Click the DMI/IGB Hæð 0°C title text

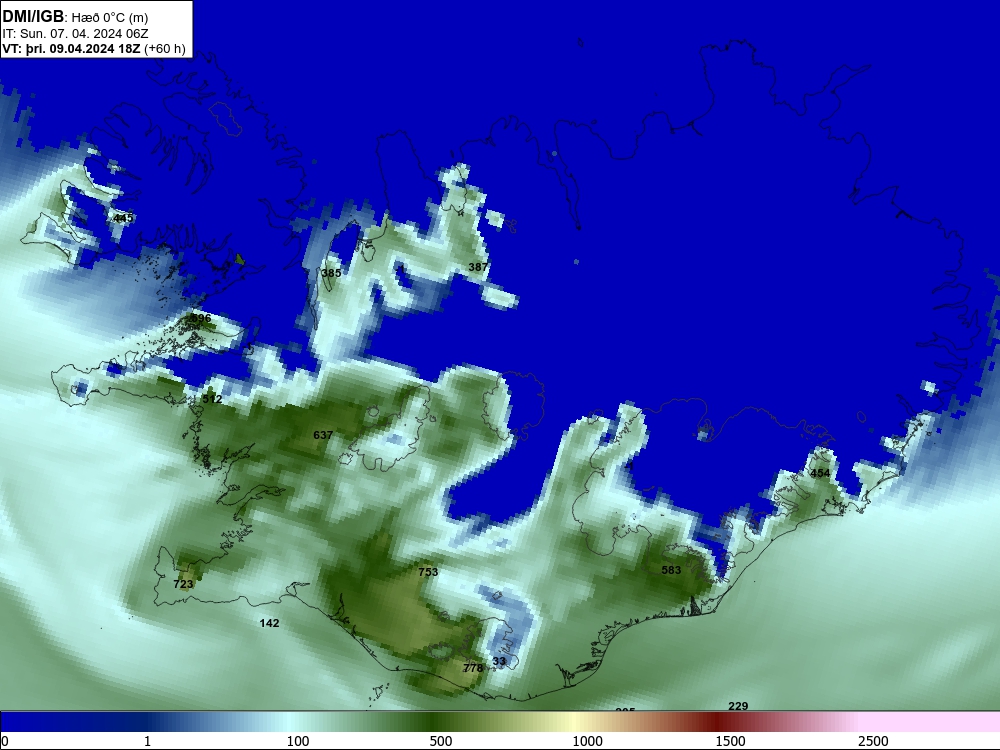75,17
